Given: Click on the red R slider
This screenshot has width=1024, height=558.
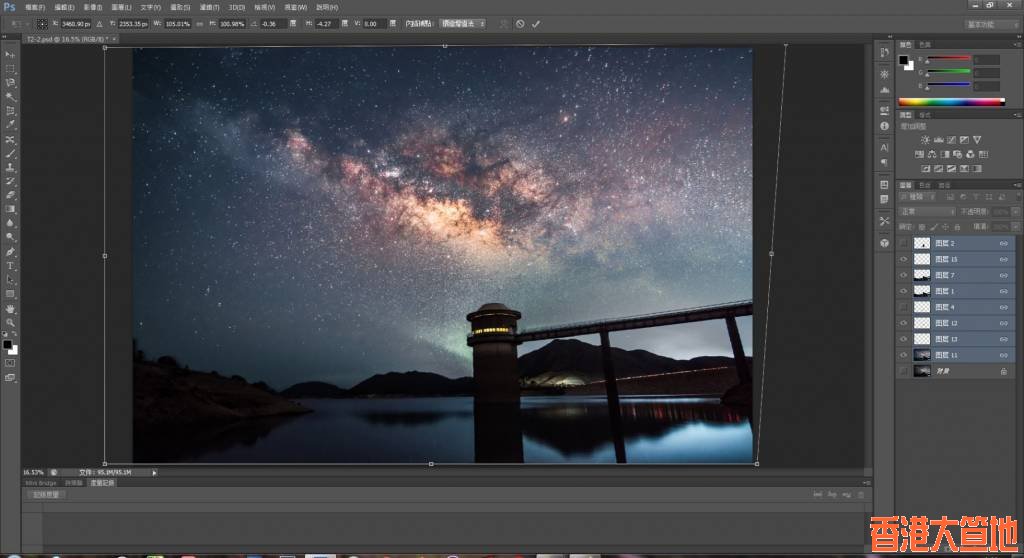Looking at the screenshot, I should click(948, 59).
